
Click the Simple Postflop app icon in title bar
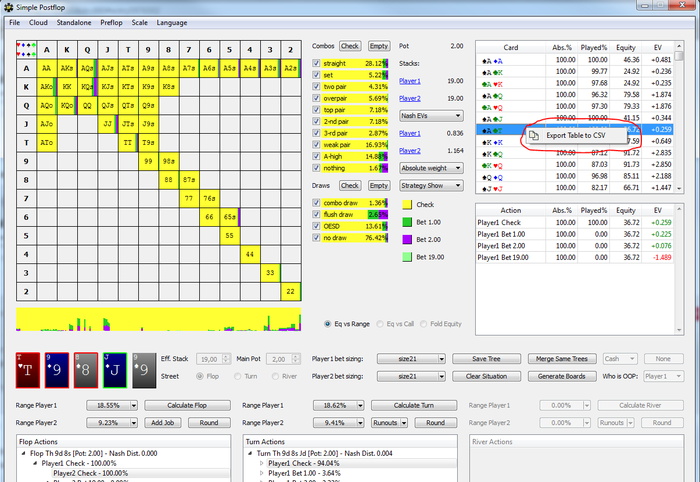pos(8,7)
